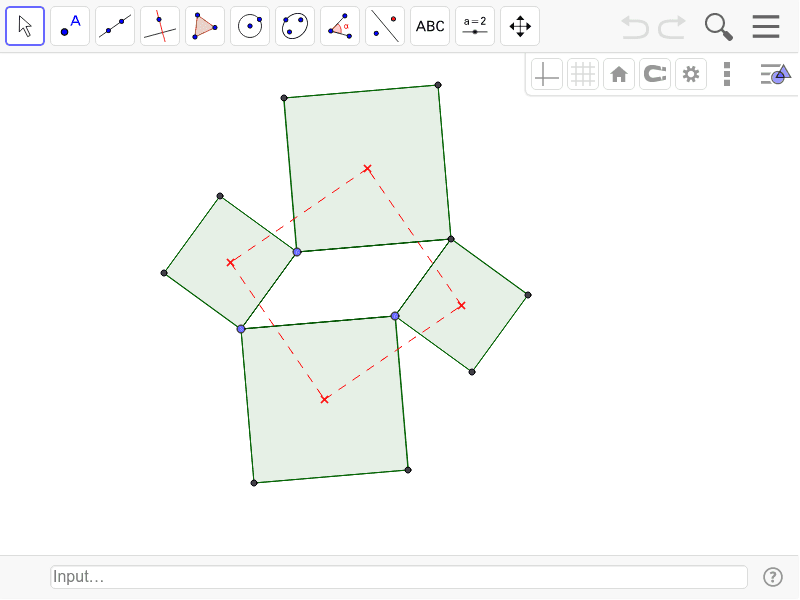Select the ABC Text tool

tap(430, 26)
